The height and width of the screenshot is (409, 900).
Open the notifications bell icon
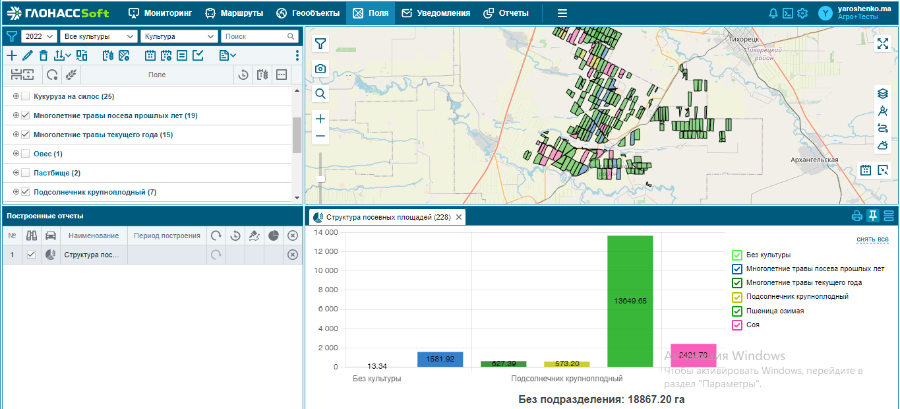tap(773, 13)
